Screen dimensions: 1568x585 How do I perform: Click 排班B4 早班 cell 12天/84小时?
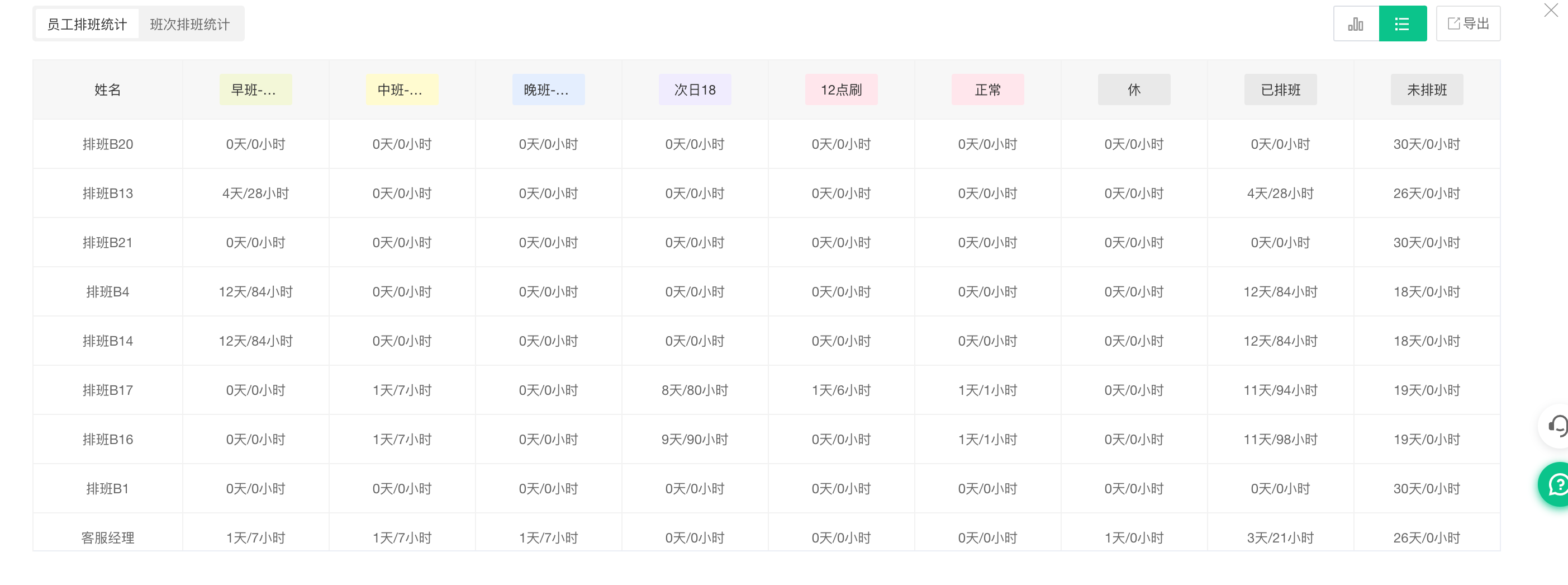click(x=256, y=292)
